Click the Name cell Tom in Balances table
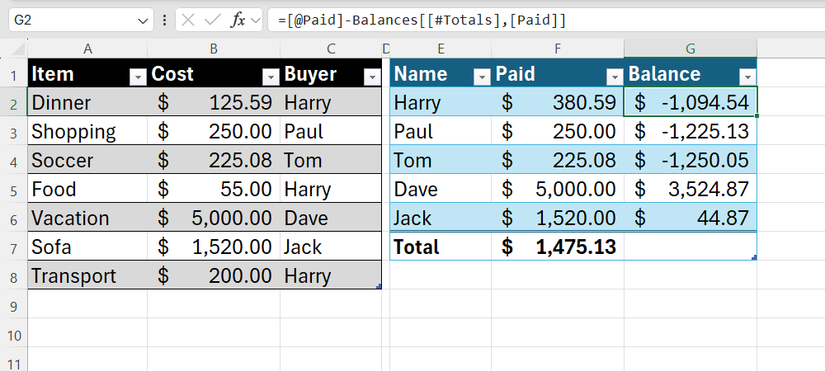825x371 pixels. [x=441, y=160]
